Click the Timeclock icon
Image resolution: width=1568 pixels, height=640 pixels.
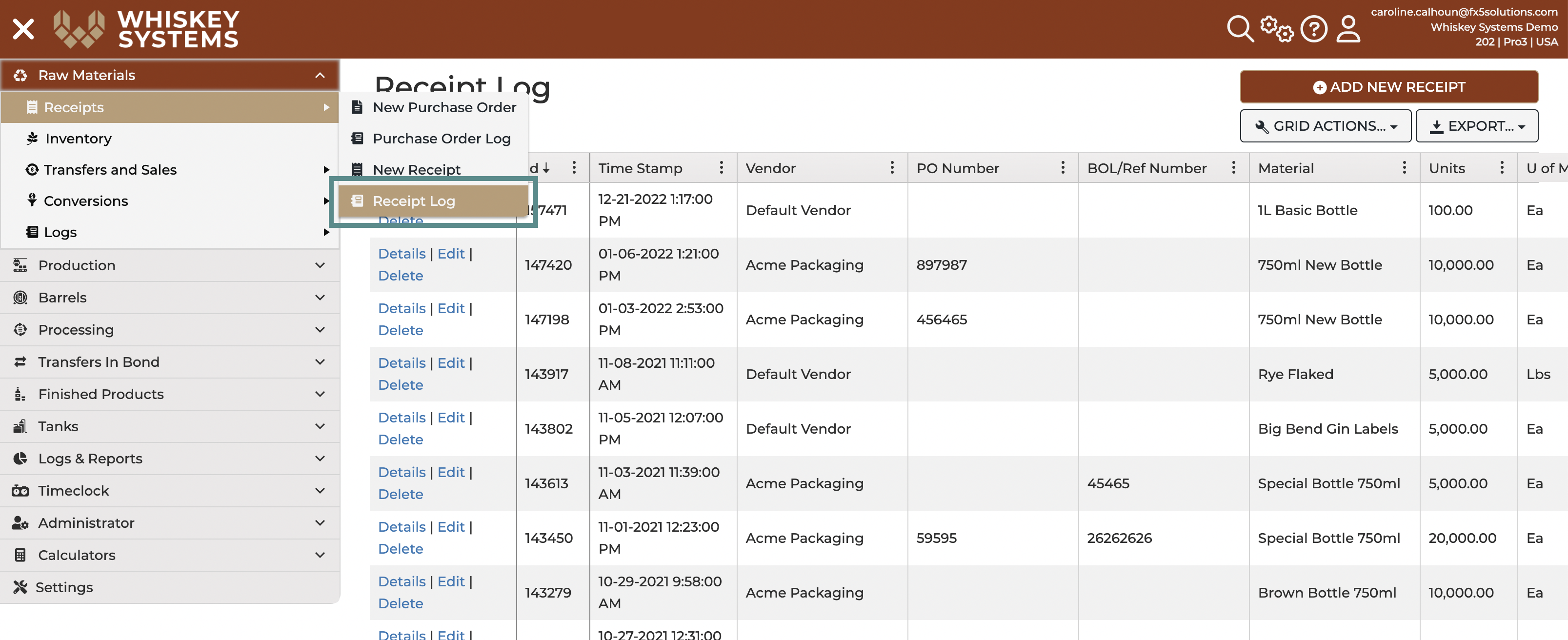(20, 490)
